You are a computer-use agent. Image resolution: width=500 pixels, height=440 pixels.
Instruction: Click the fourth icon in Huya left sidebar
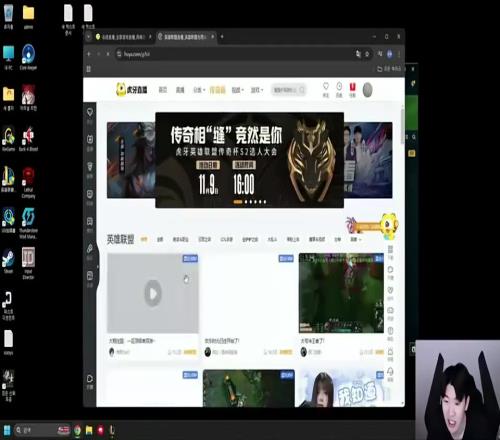(x=90, y=194)
